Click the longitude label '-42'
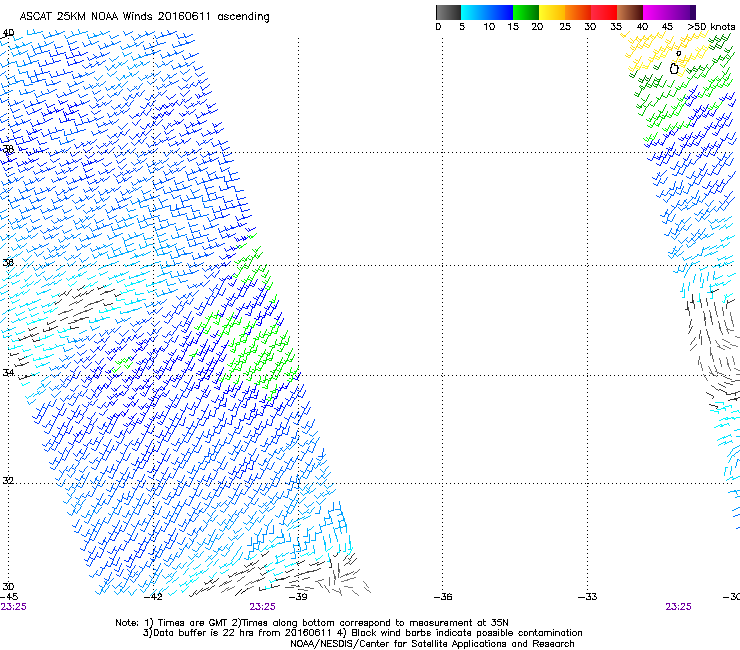740x650 pixels. tap(153, 597)
